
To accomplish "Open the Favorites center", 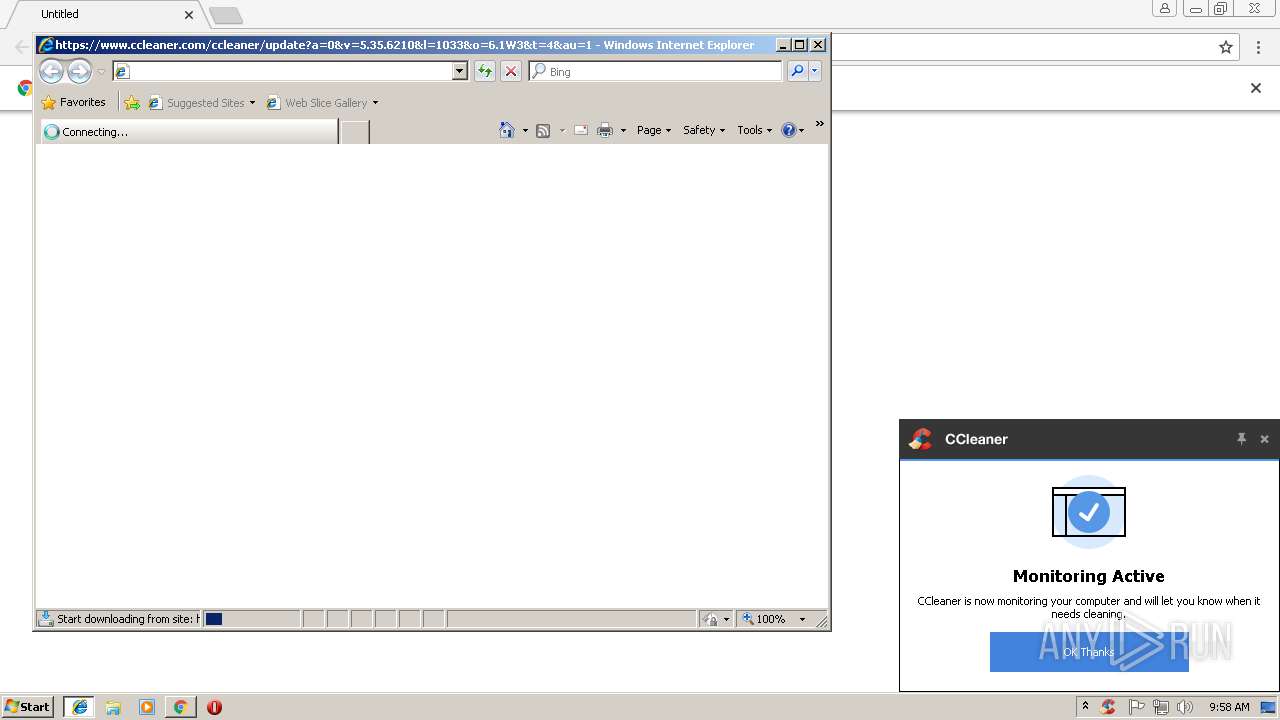I will coord(73,102).
